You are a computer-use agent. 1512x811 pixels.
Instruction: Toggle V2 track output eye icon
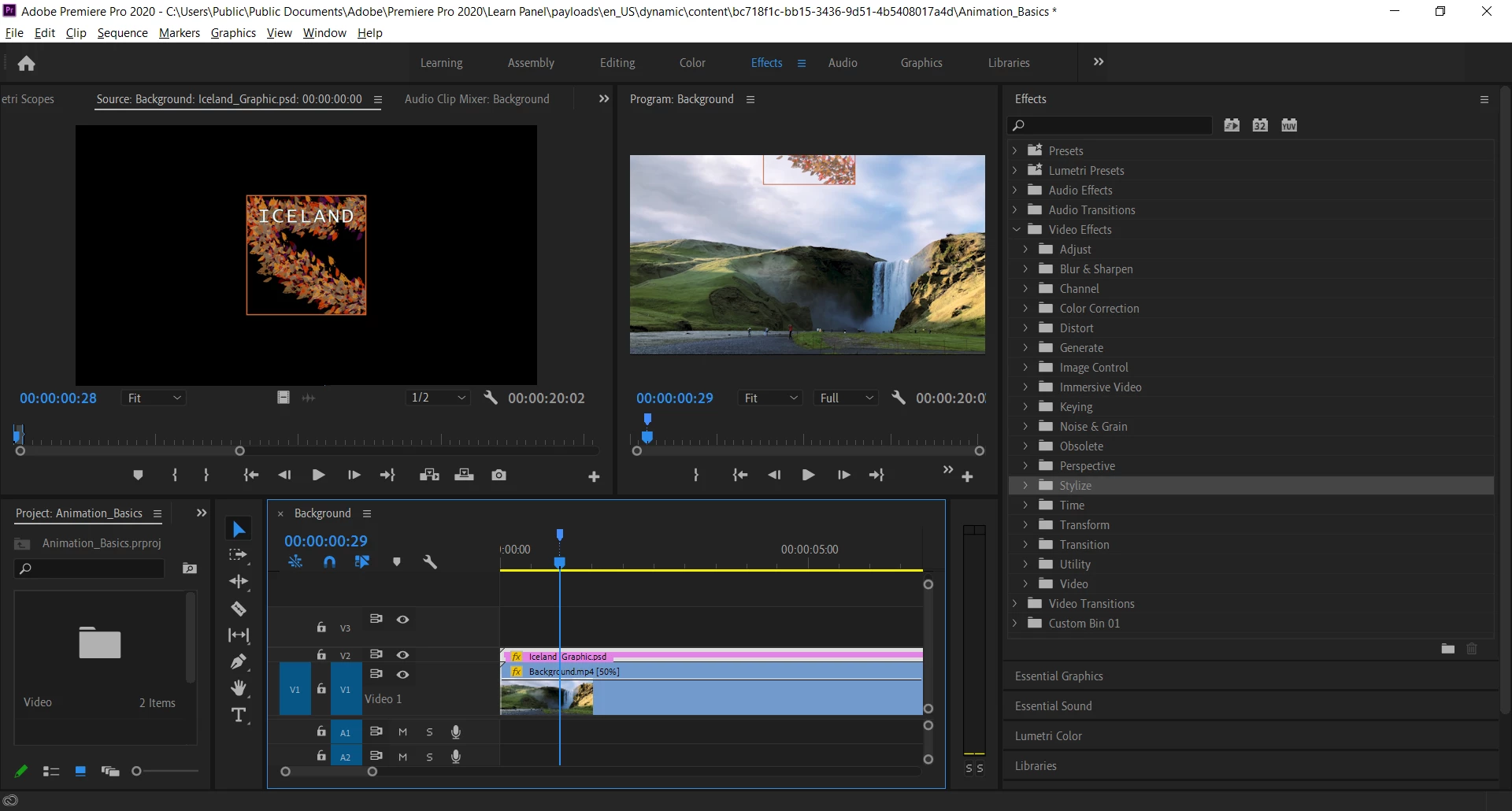[x=402, y=655]
